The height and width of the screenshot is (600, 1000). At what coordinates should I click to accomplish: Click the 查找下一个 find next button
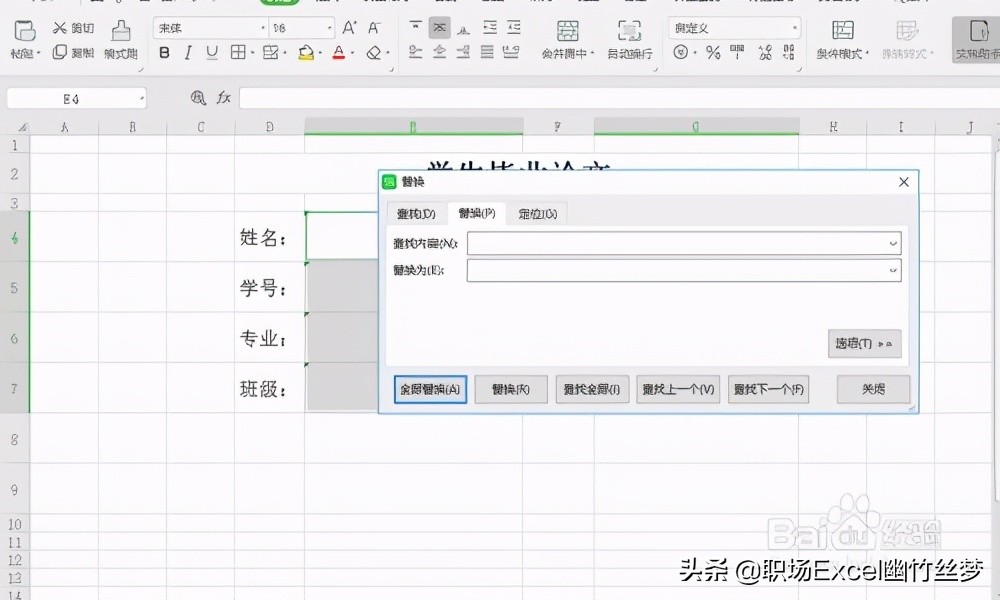(x=768, y=389)
